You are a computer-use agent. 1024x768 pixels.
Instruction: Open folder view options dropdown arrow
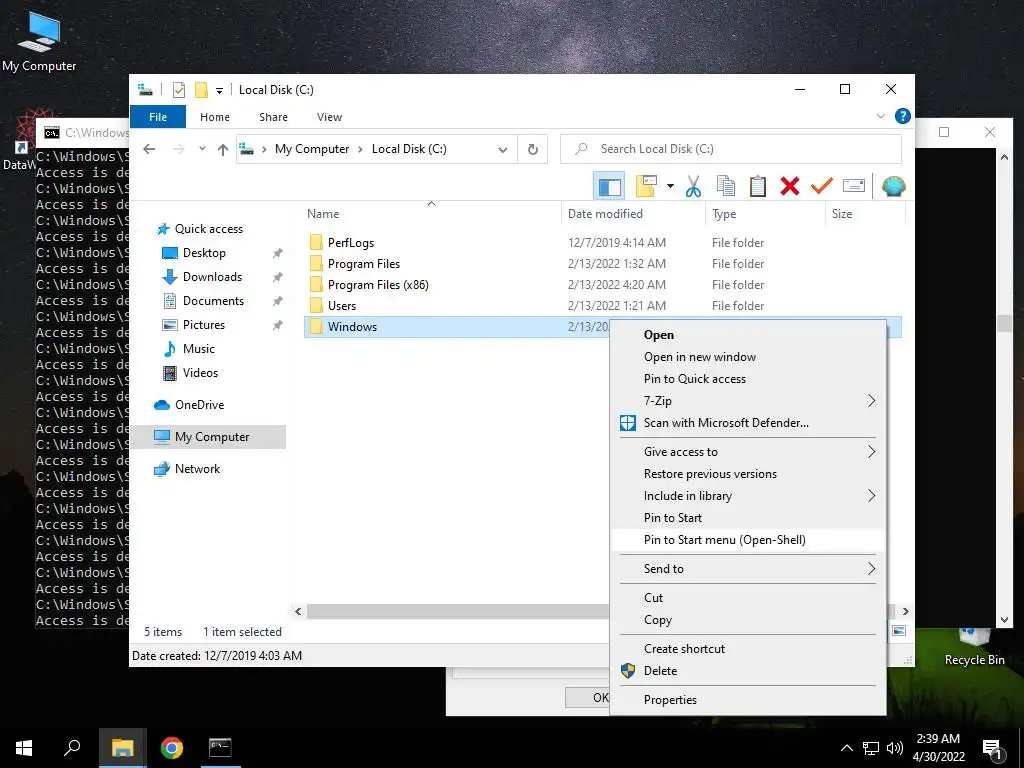pos(670,186)
